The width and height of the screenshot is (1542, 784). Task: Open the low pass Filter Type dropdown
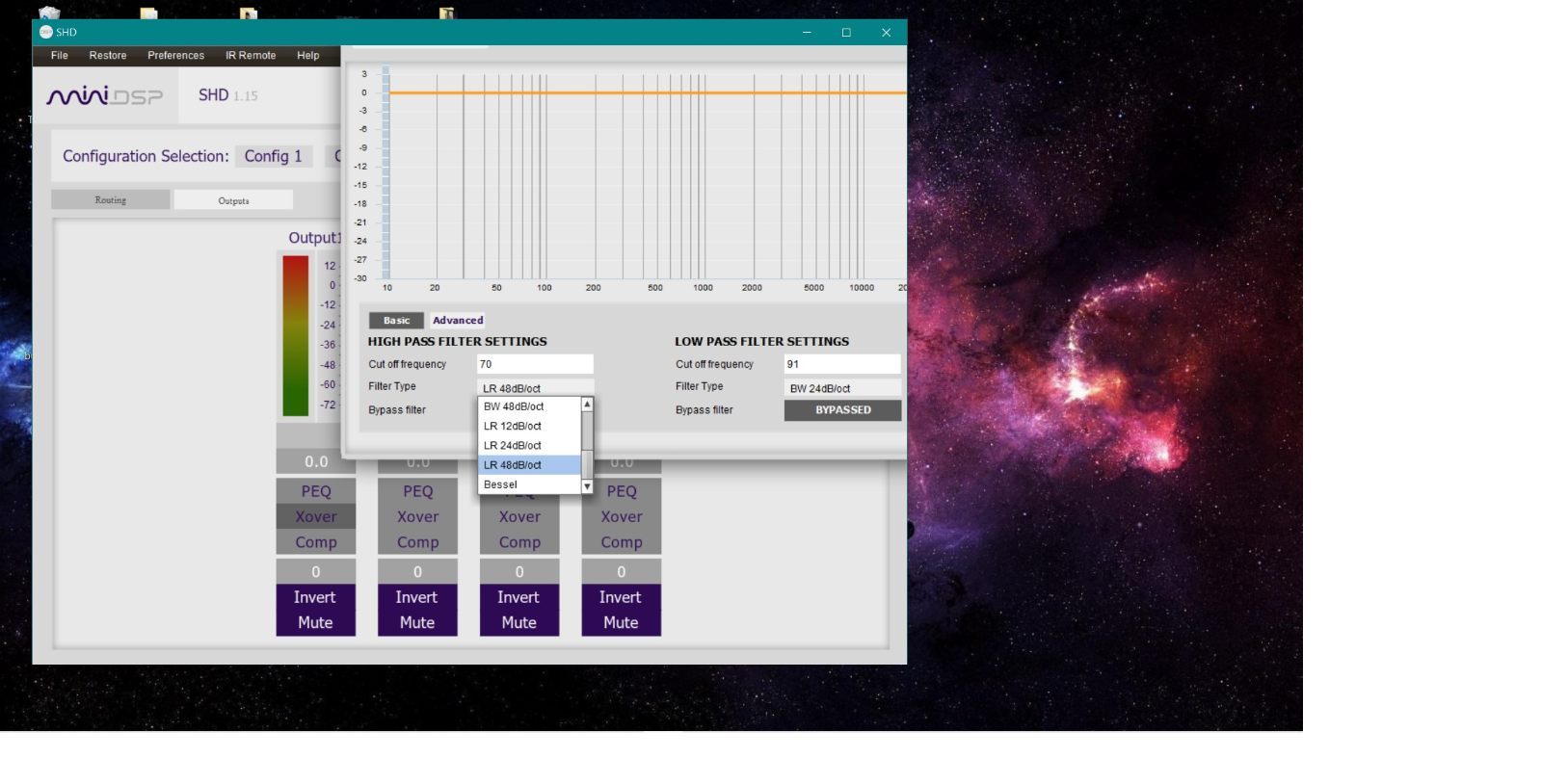pos(842,388)
